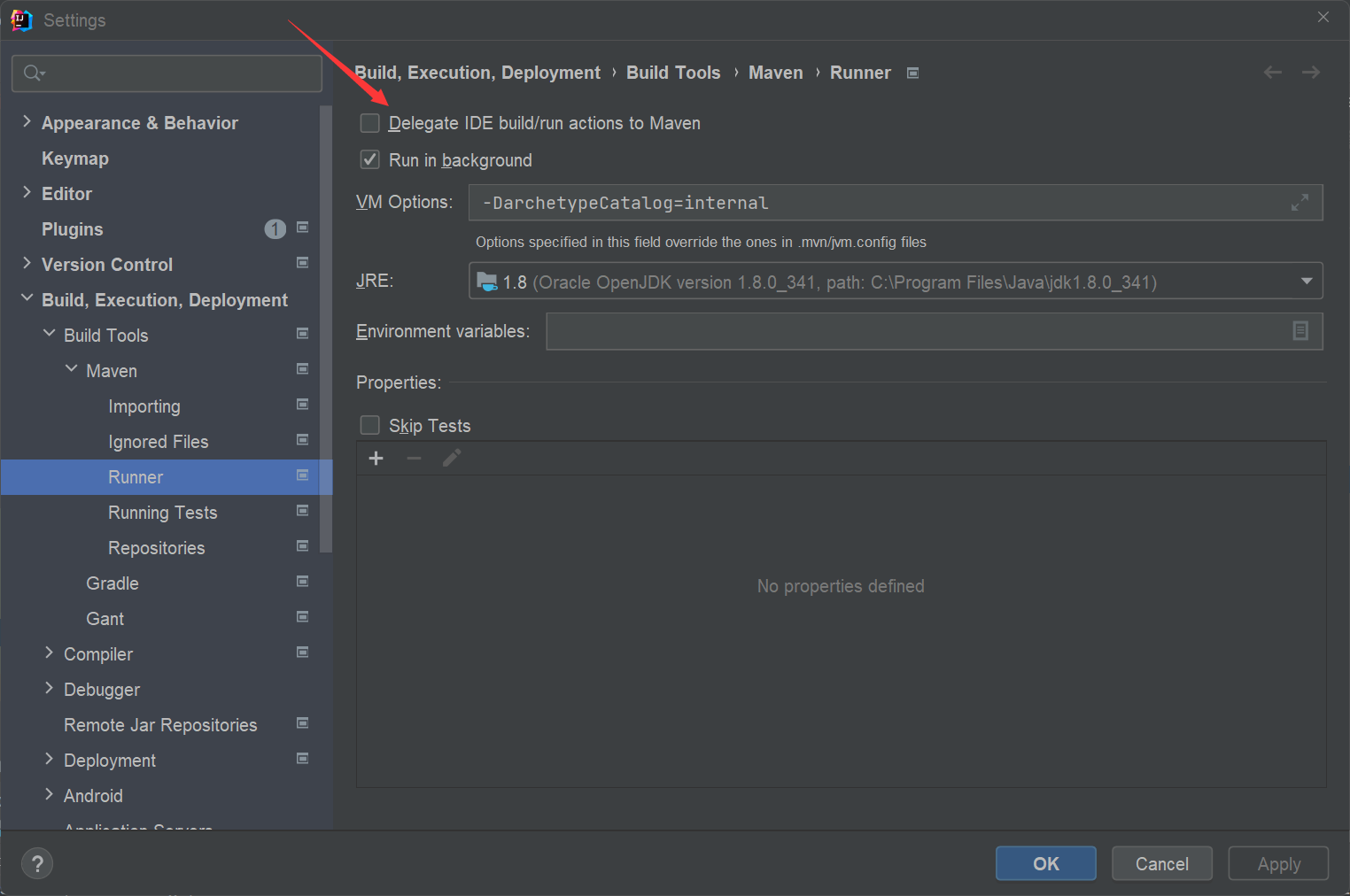Confirm settings with the OK button
Screen dimensions: 1350x896
pyautogui.click(x=1046, y=863)
